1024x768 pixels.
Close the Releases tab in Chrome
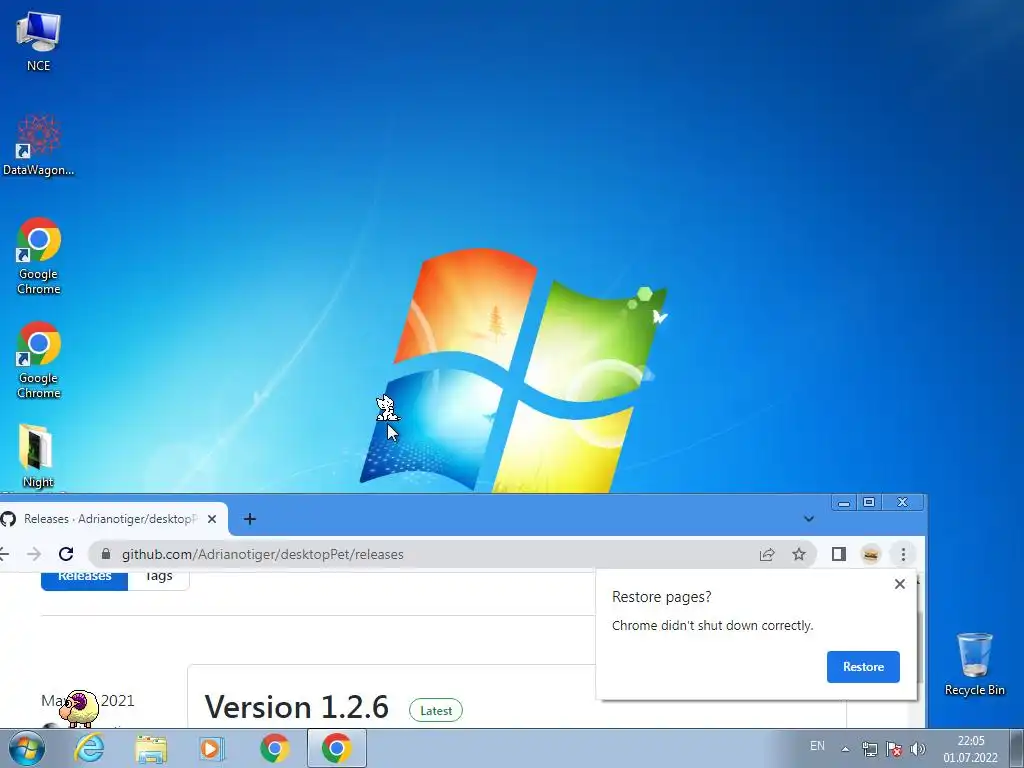212,519
